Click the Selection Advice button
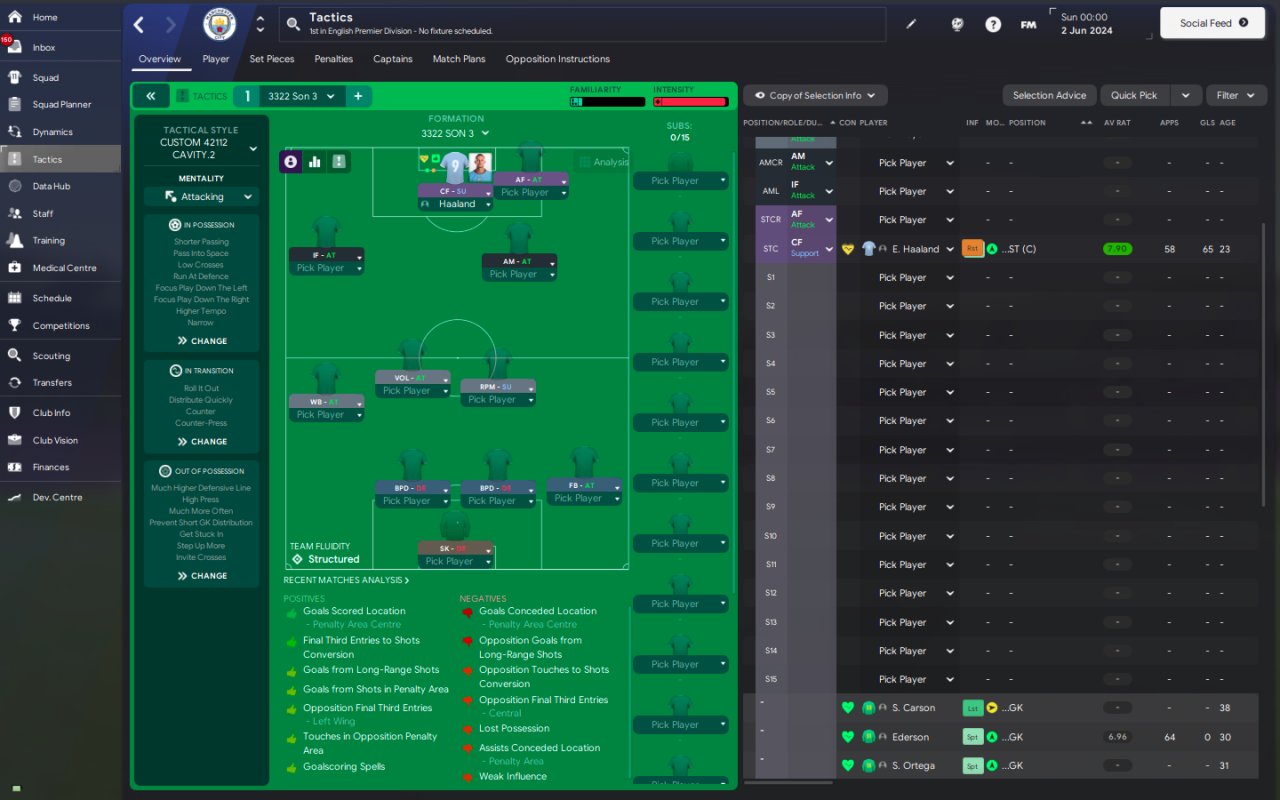 [1049, 95]
